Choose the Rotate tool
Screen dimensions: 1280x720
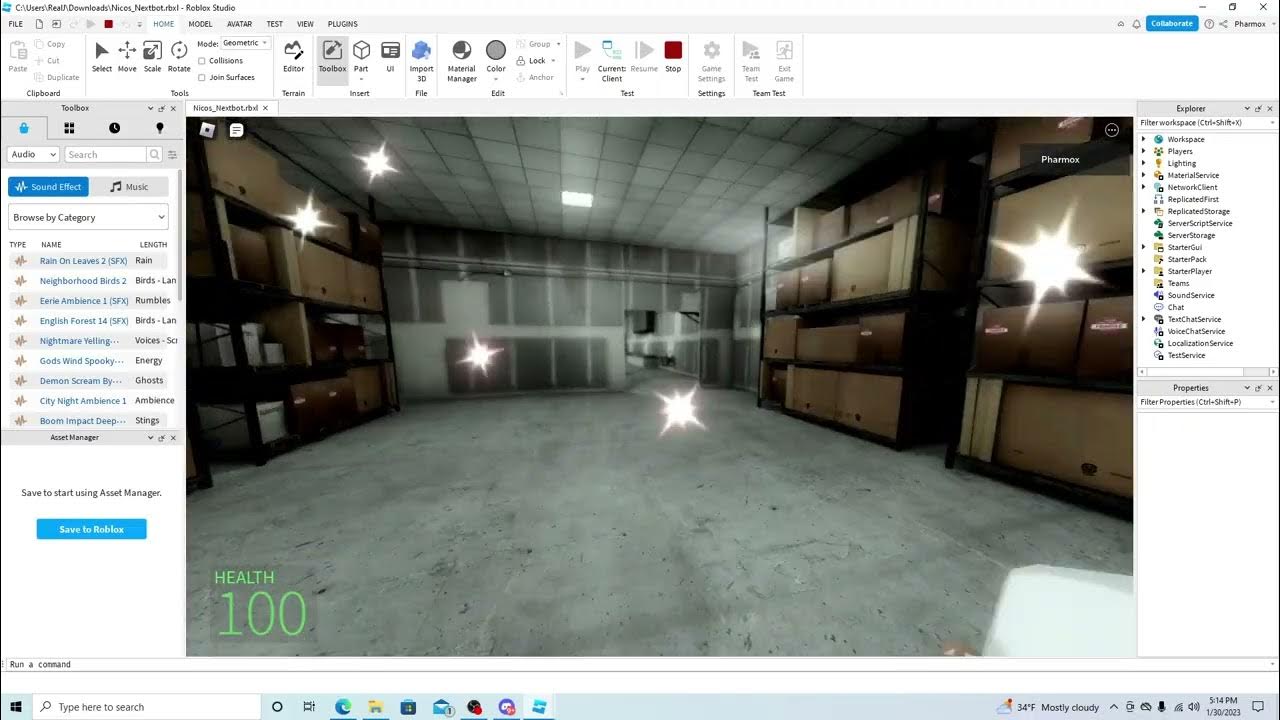[x=179, y=57]
